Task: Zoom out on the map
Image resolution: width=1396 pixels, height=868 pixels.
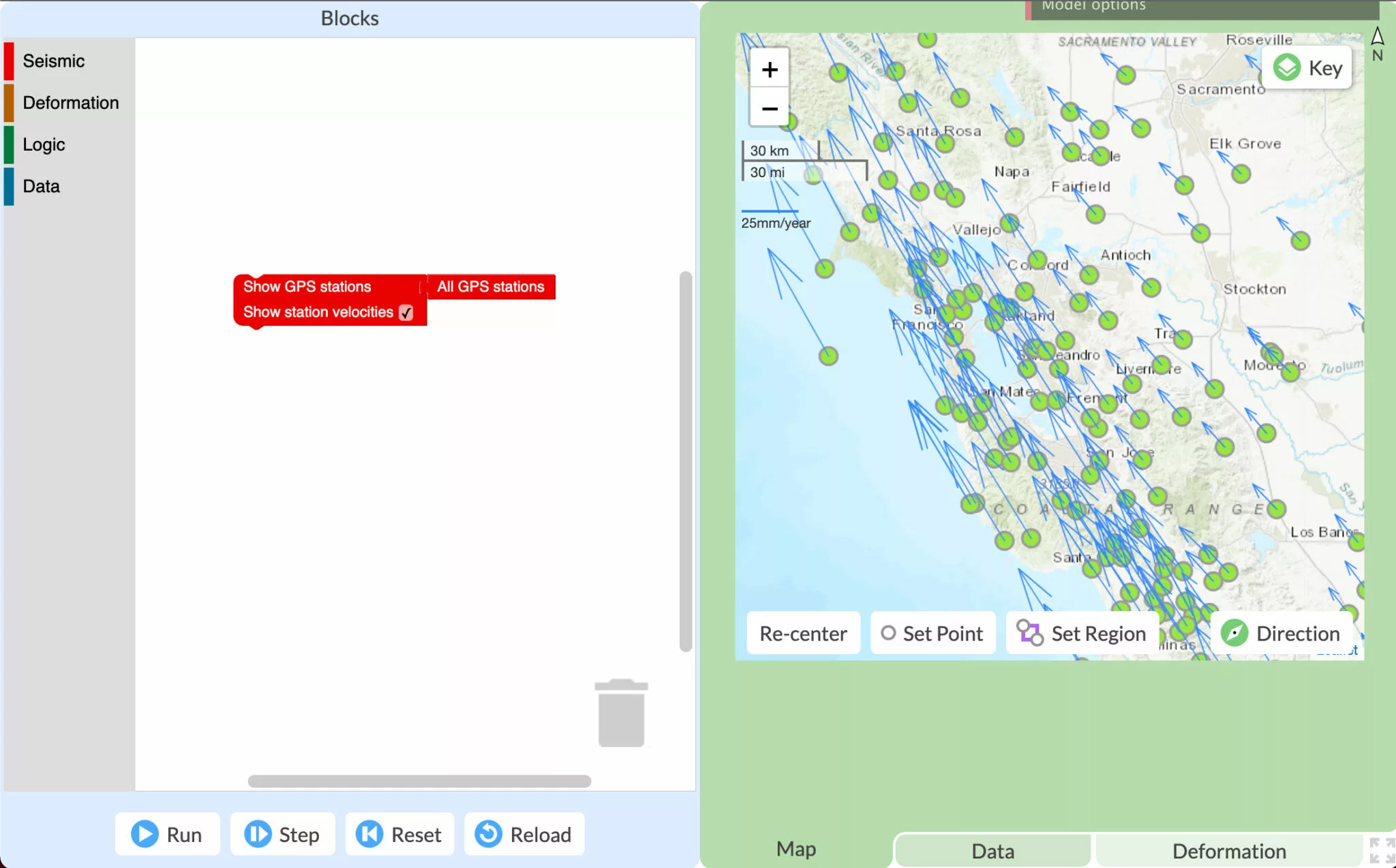Action: click(x=768, y=109)
